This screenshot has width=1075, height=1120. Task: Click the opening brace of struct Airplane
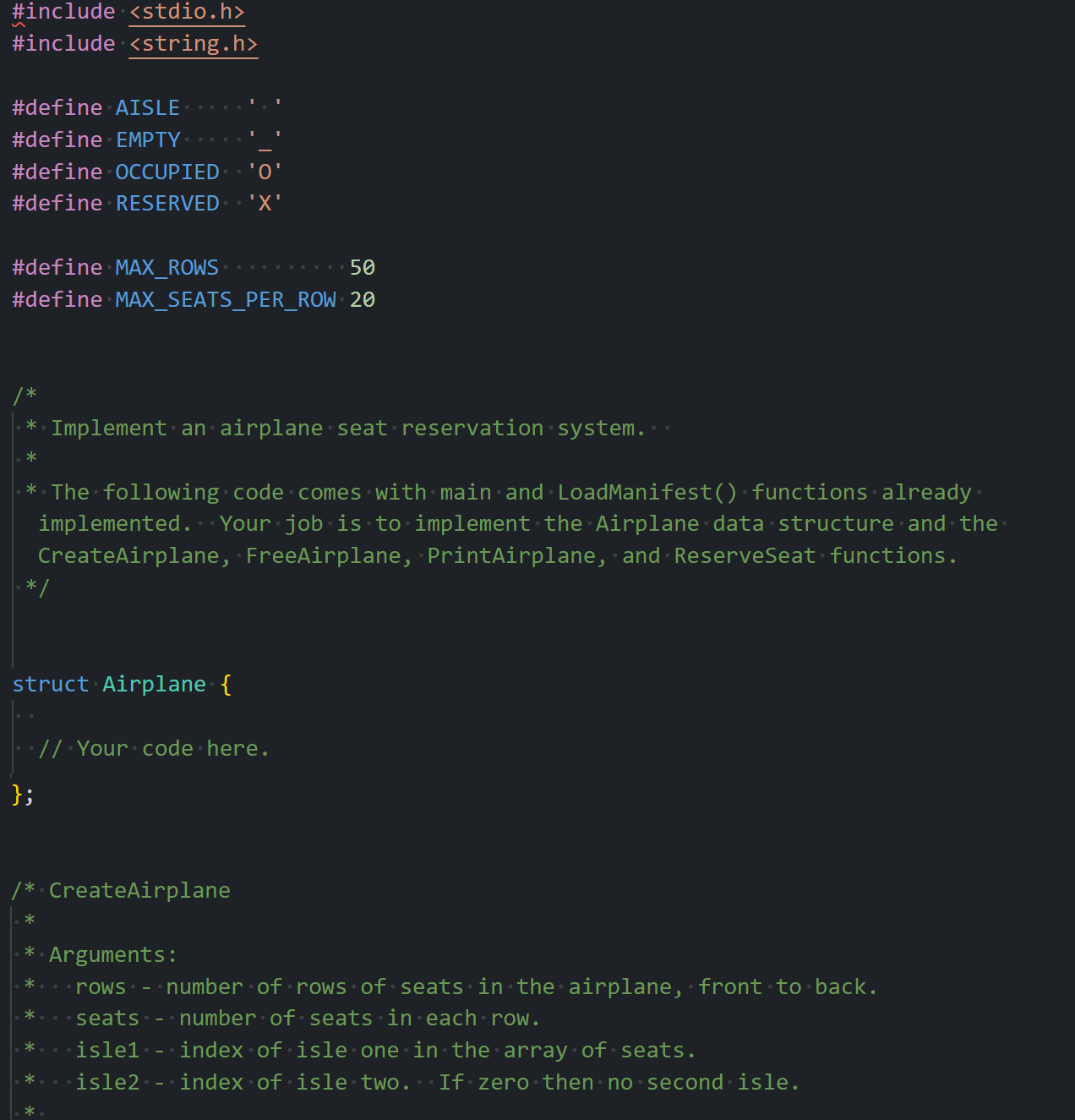(226, 685)
